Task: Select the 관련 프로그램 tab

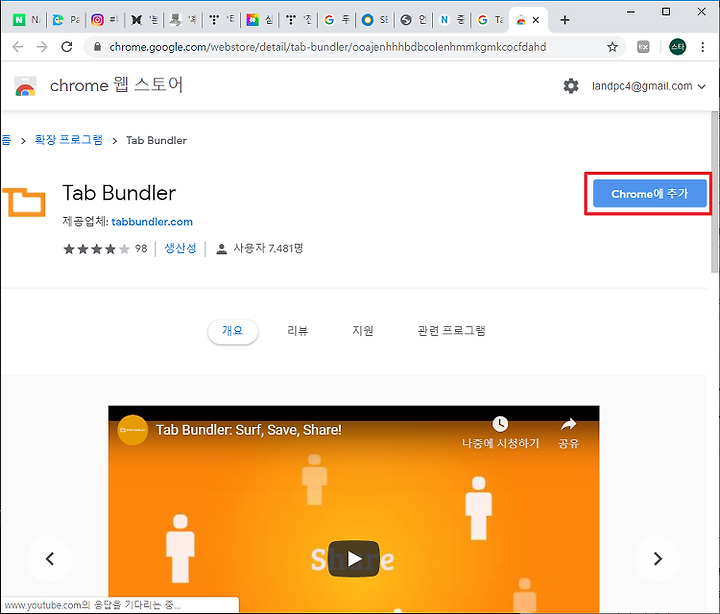Action: (x=451, y=331)
